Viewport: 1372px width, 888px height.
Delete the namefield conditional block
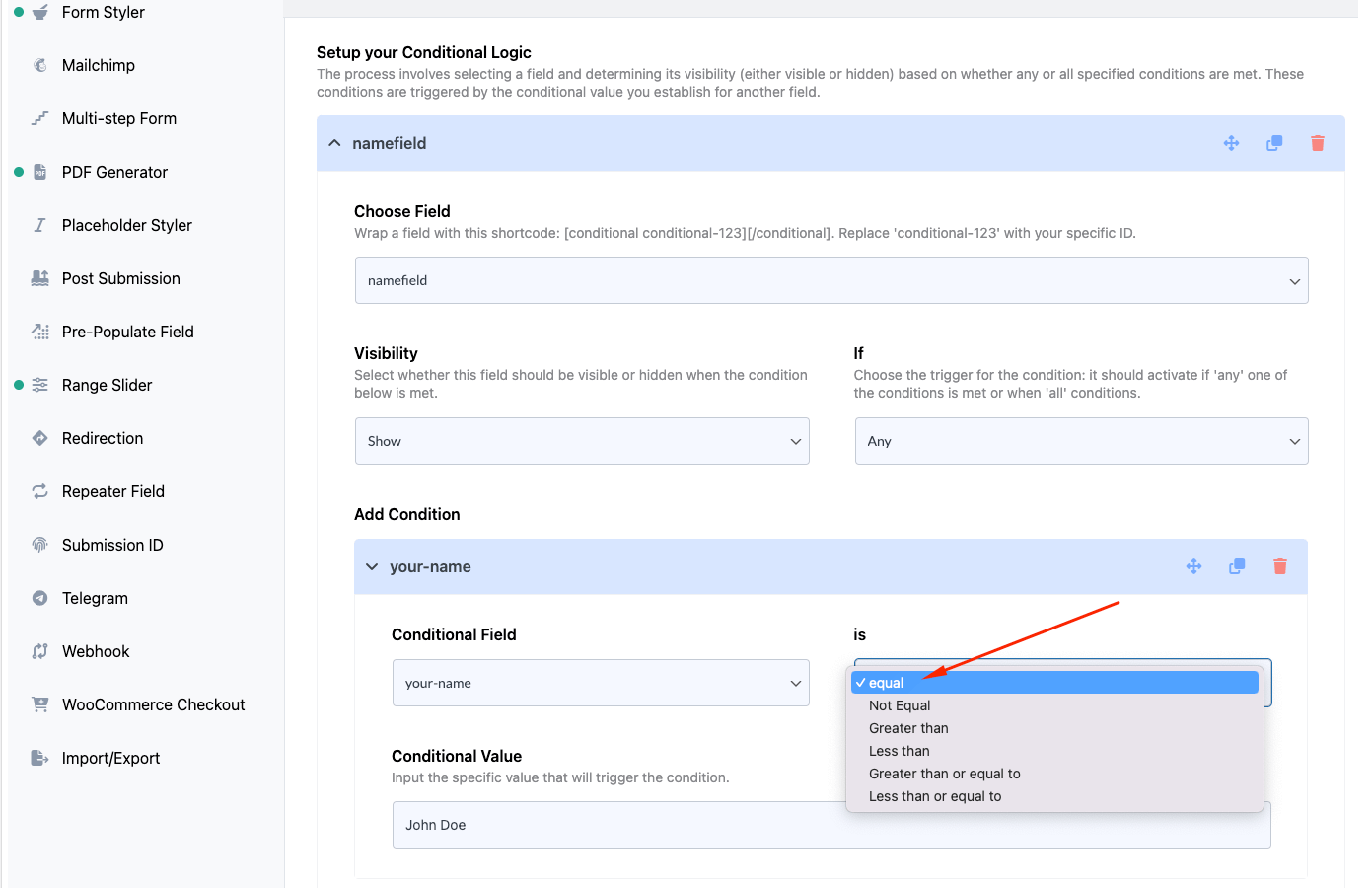tap(1317, 143)
